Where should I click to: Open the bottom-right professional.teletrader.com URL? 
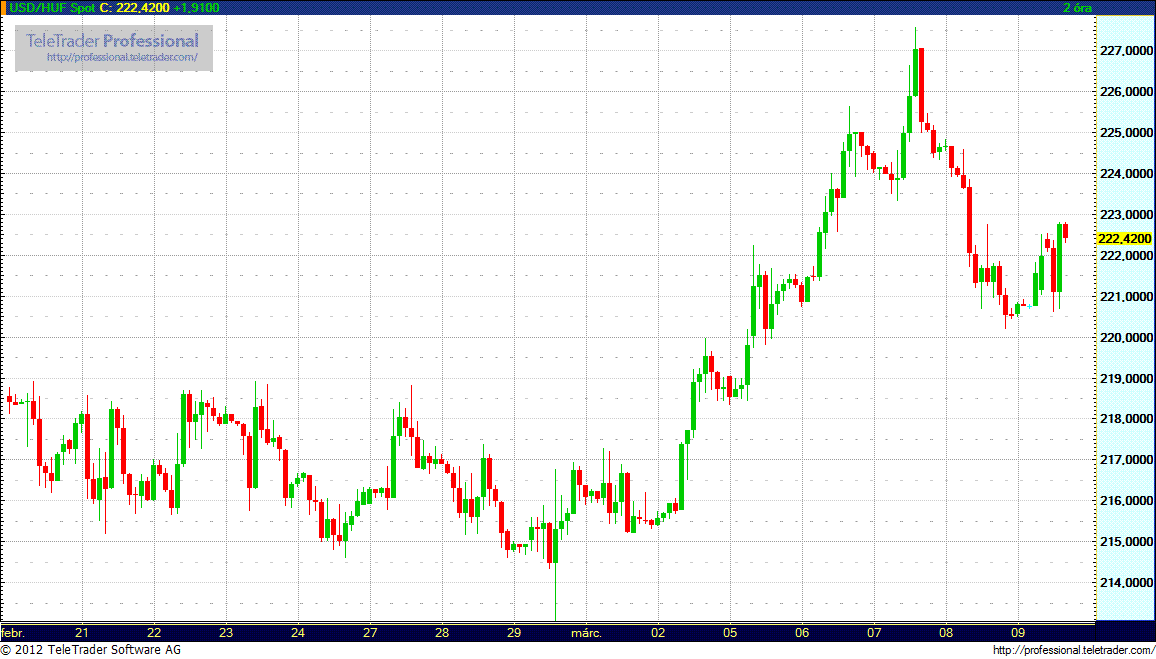(x=1071, y=651)
